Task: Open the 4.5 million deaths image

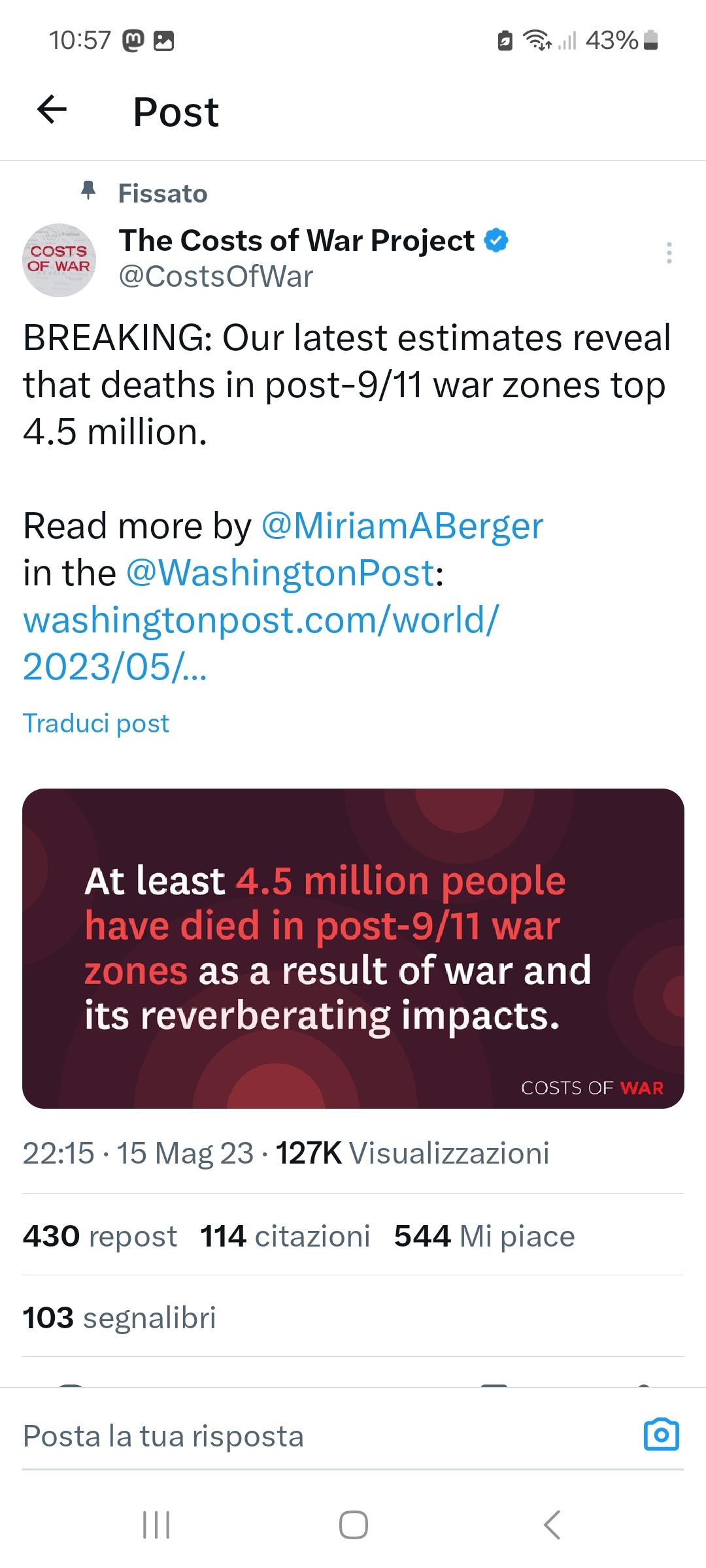Action: click(x=353, y=948)
